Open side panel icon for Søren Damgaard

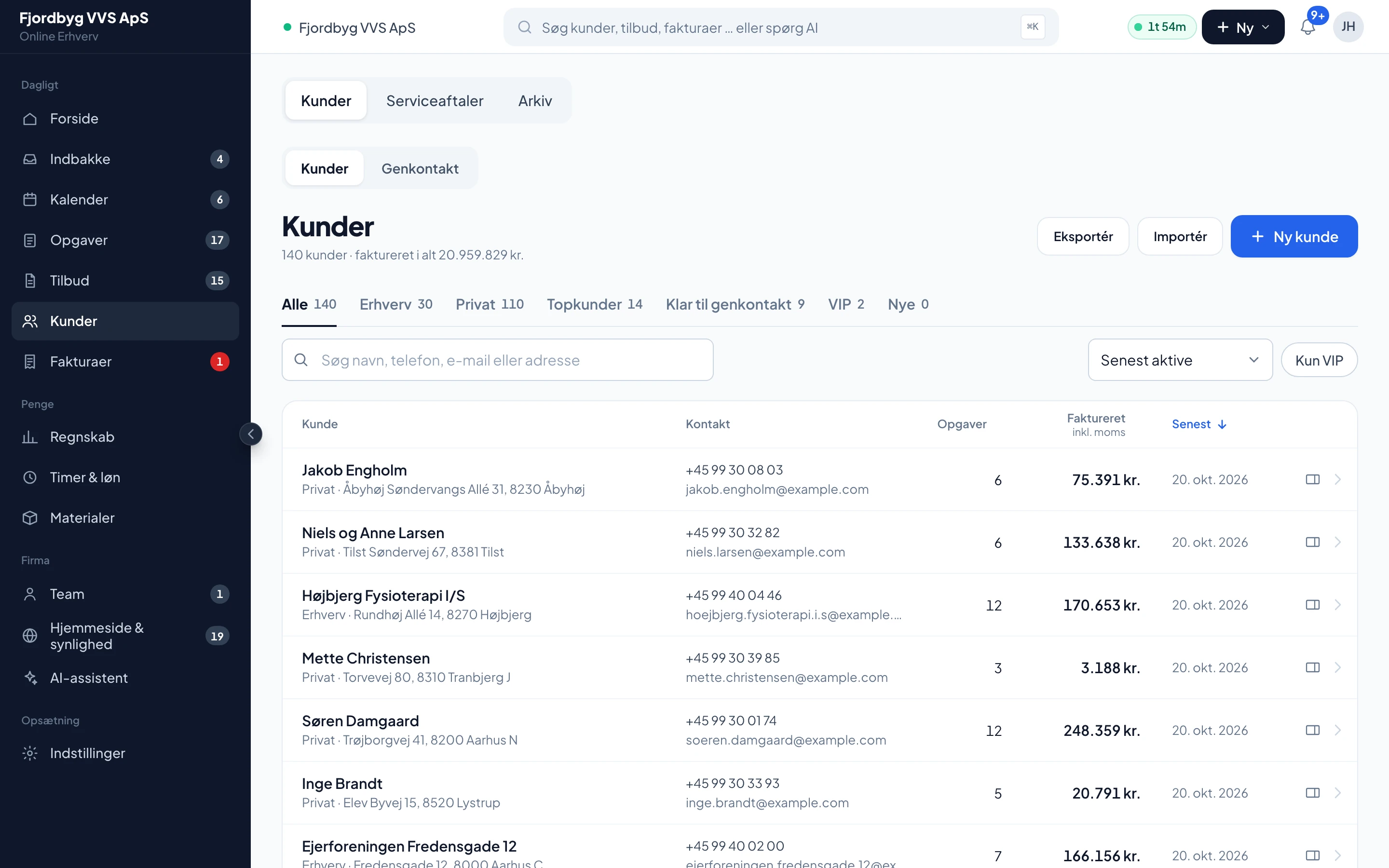click(1313, 730)
